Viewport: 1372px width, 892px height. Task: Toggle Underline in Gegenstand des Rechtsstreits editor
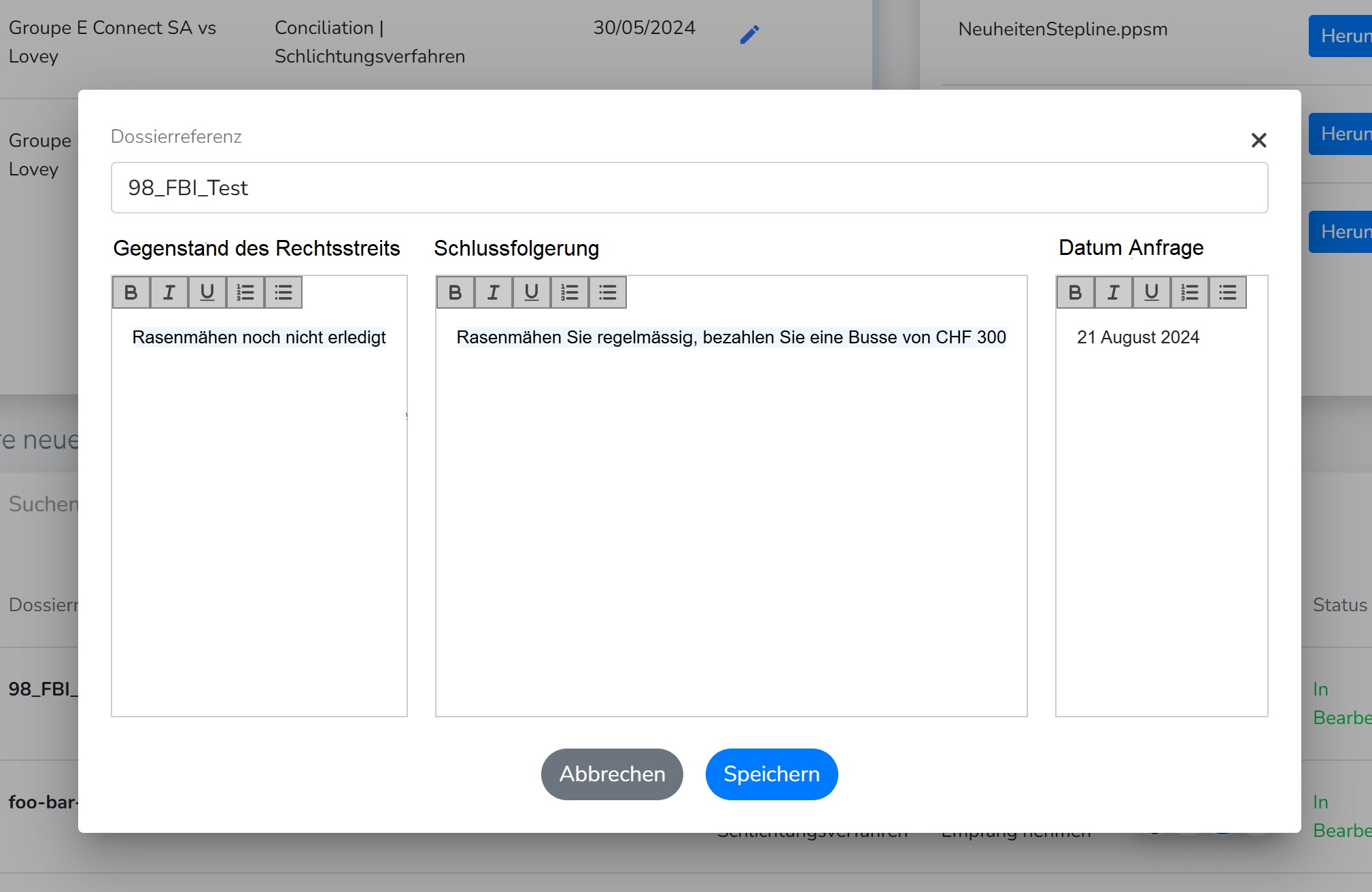coord(207,292)
